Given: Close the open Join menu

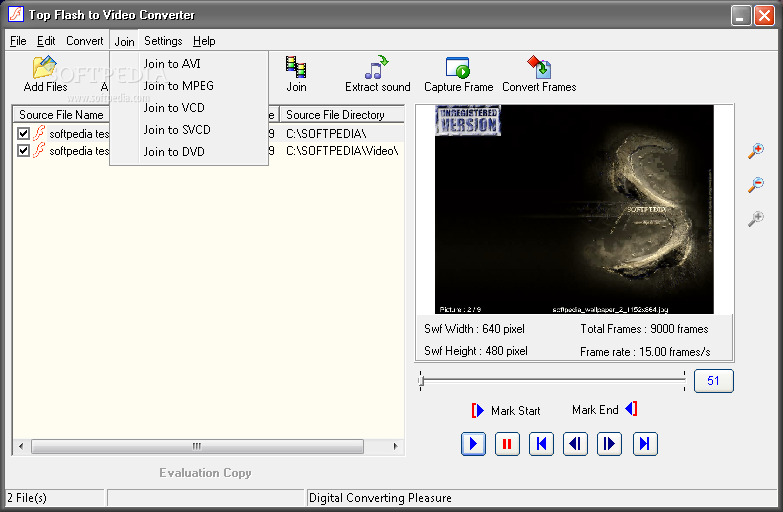Looking at the screenshot, I should [x=124, y=41].
